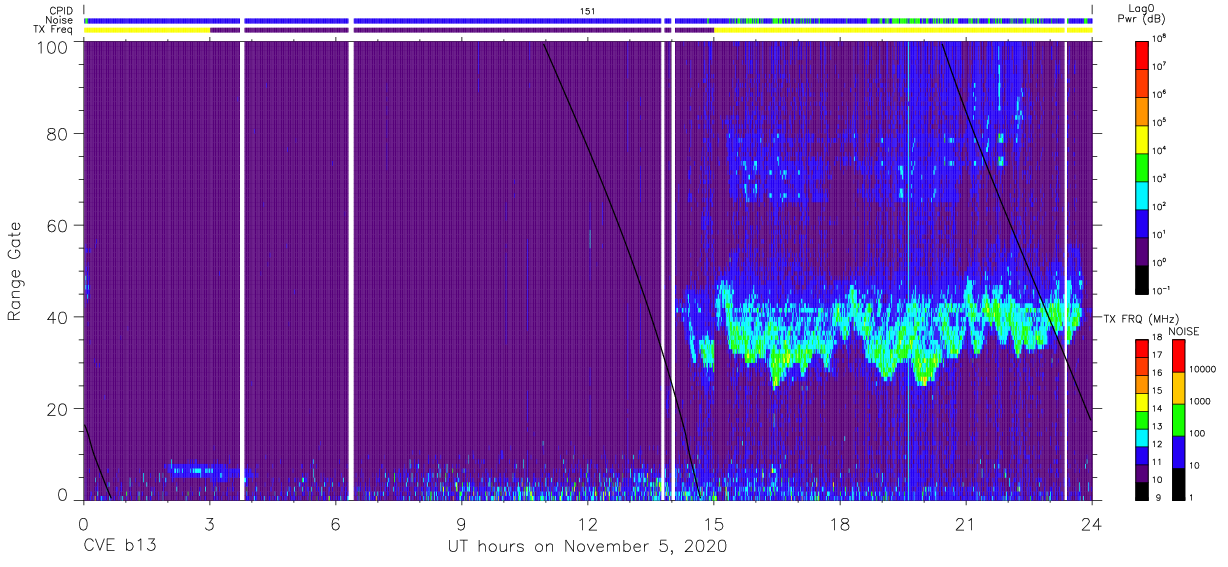This screenshot has height=567, width=1228.
Task: Click x-axis tick label '15'
Action: (x=714, y=523)
